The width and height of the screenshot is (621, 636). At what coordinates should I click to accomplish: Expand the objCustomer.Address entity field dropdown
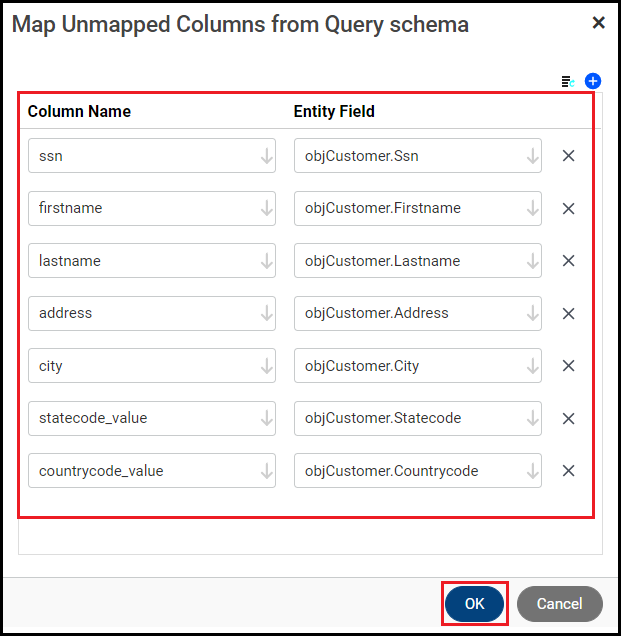point(532,314)
